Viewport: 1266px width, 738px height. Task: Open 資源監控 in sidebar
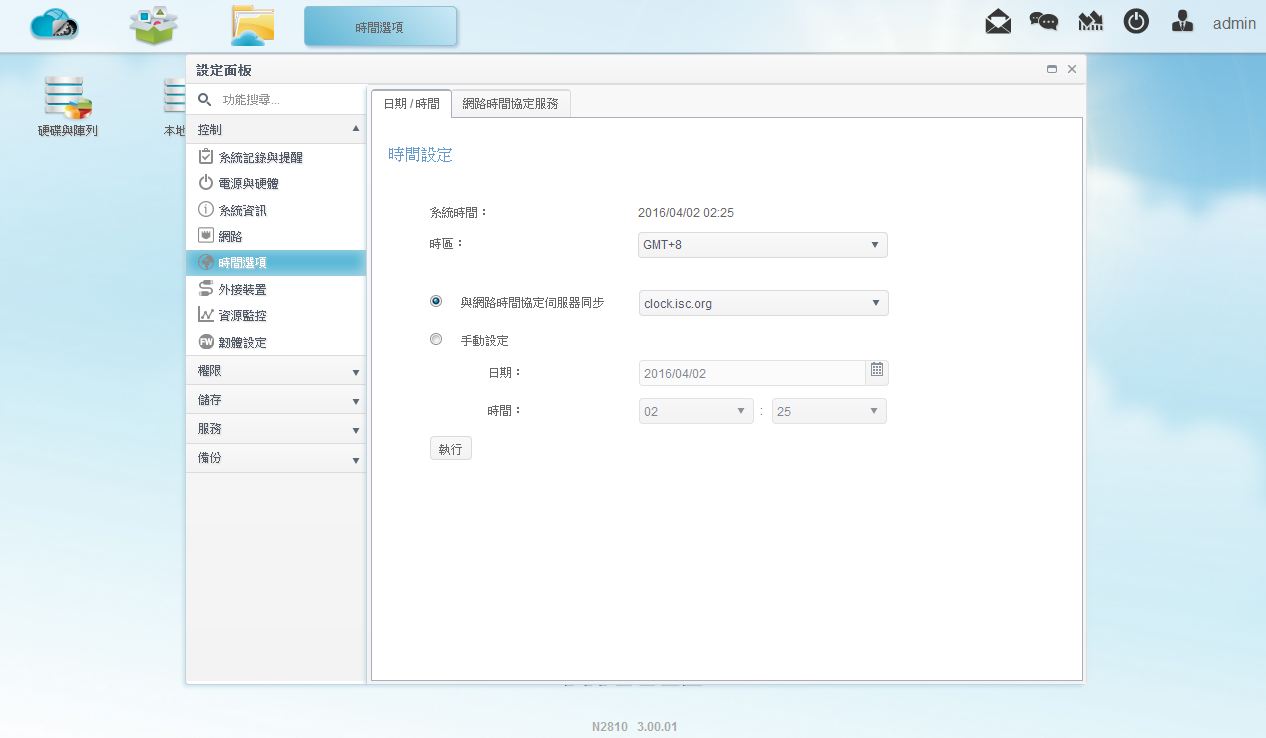click(x=276, y=315)
